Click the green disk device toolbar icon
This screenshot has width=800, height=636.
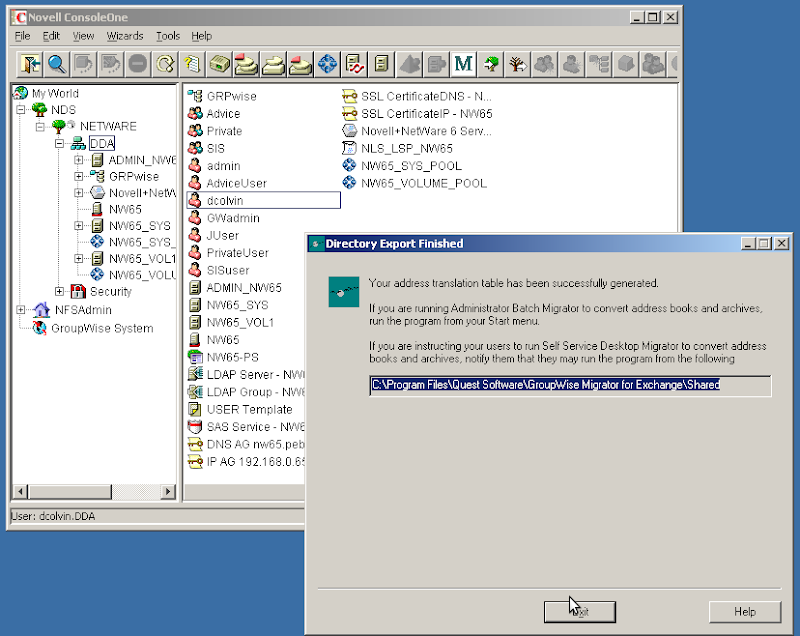[x=219, y=64]
